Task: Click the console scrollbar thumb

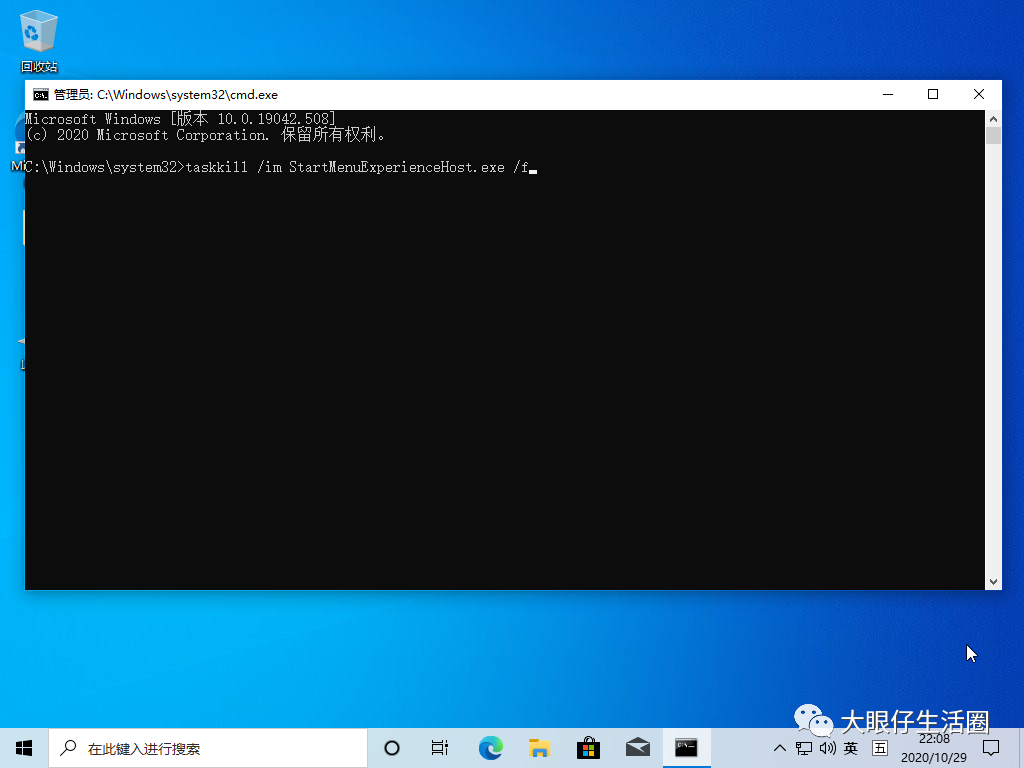Action: click(x=993, y=135)
